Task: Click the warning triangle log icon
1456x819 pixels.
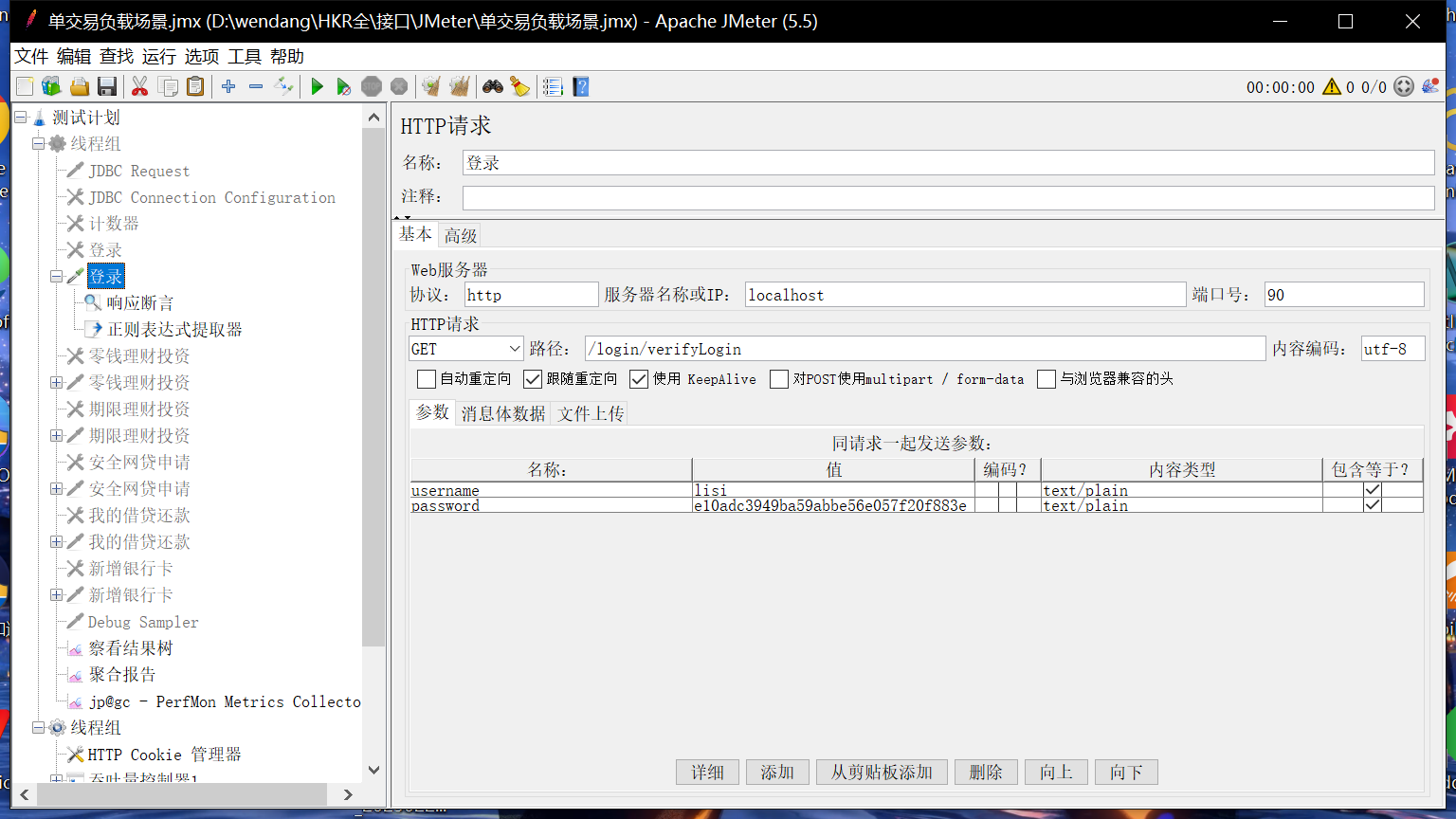Action: click(1332, 87)
